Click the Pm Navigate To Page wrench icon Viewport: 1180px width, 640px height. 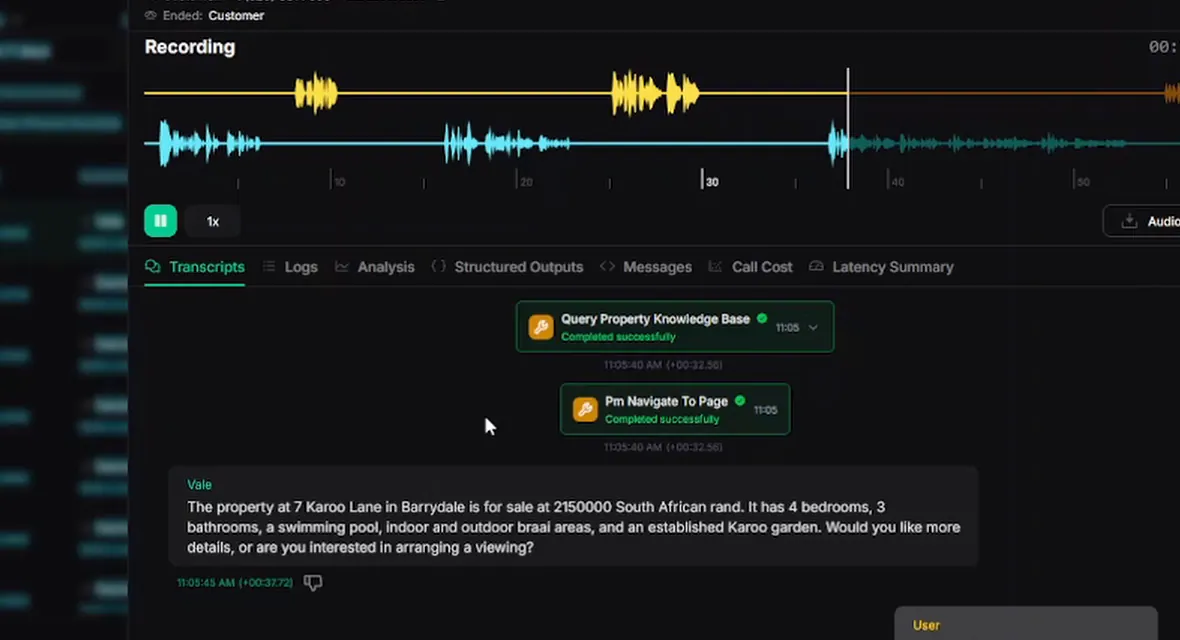[585, 410]
